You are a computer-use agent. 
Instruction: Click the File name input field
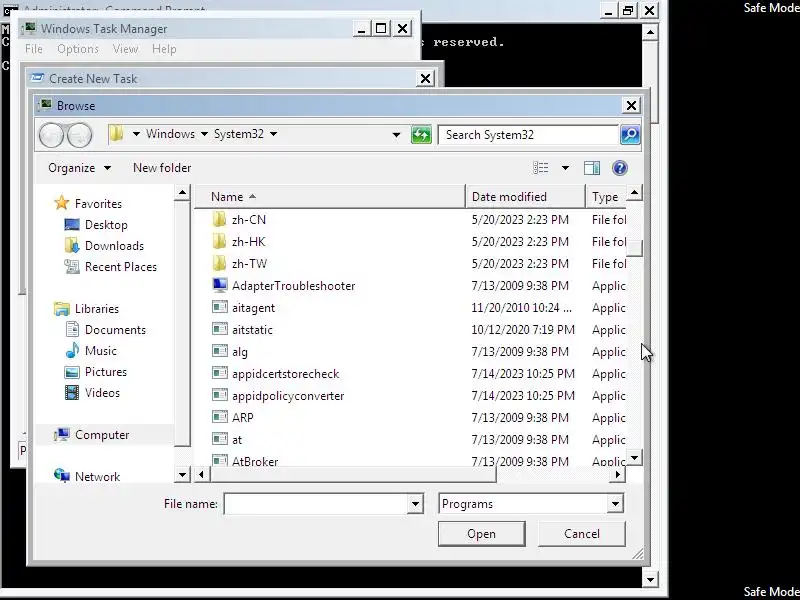tap(316, 505)
